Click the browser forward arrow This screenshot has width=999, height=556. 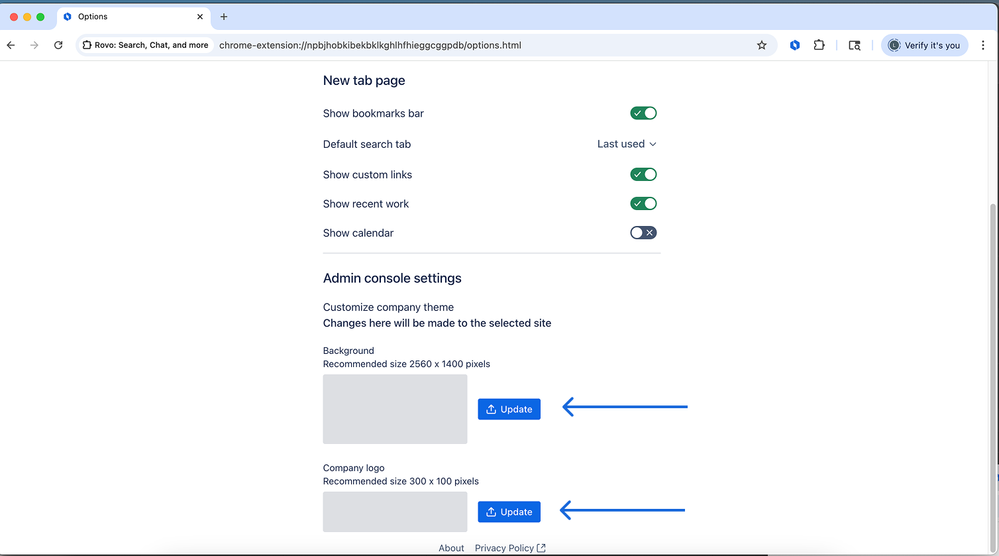(34, 45)
